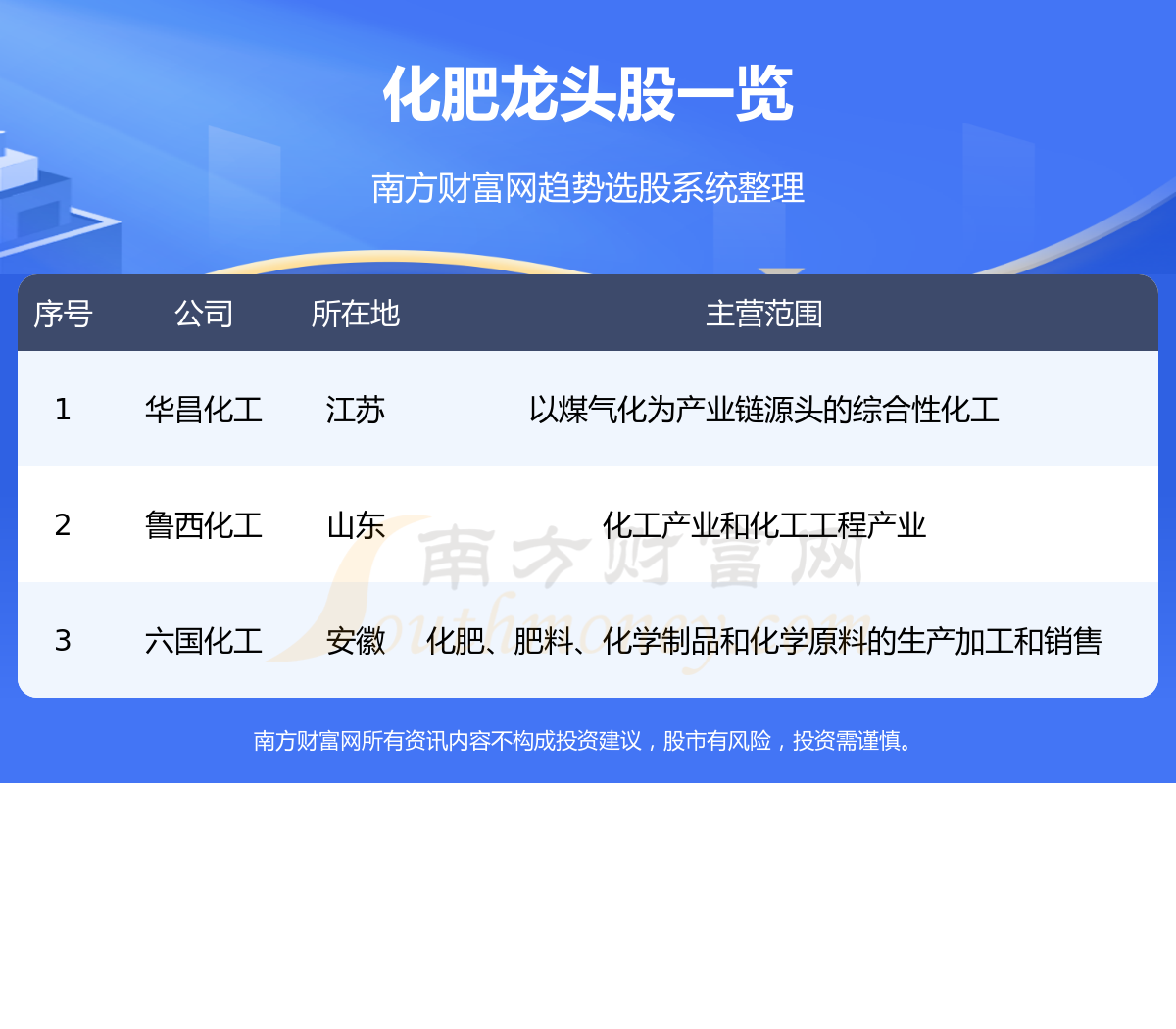Select the 安徽 location cell
The width and height of the screenshot is (1176, 1029).
pos(356,640)
